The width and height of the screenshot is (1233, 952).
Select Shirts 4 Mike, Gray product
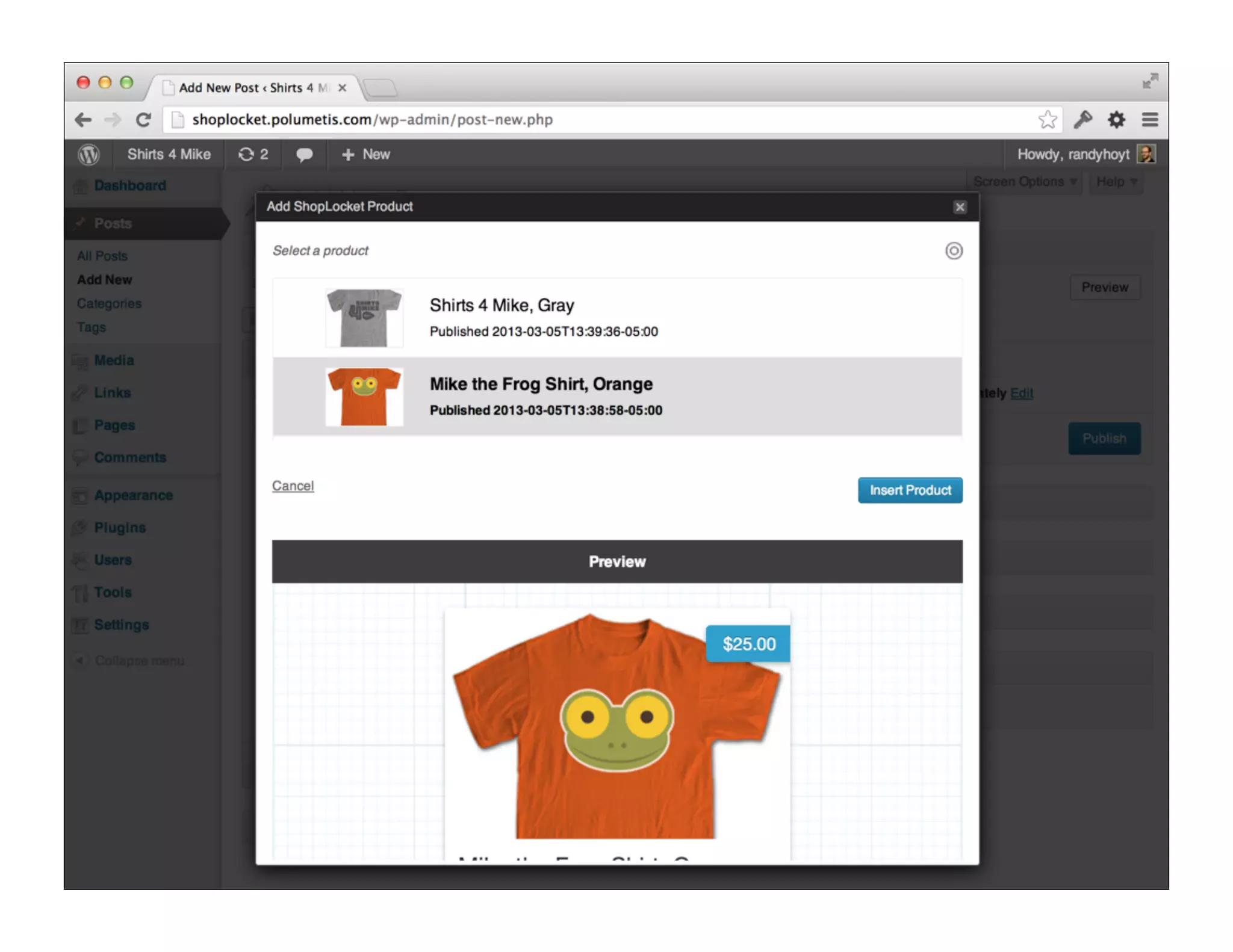pos(617,318)
